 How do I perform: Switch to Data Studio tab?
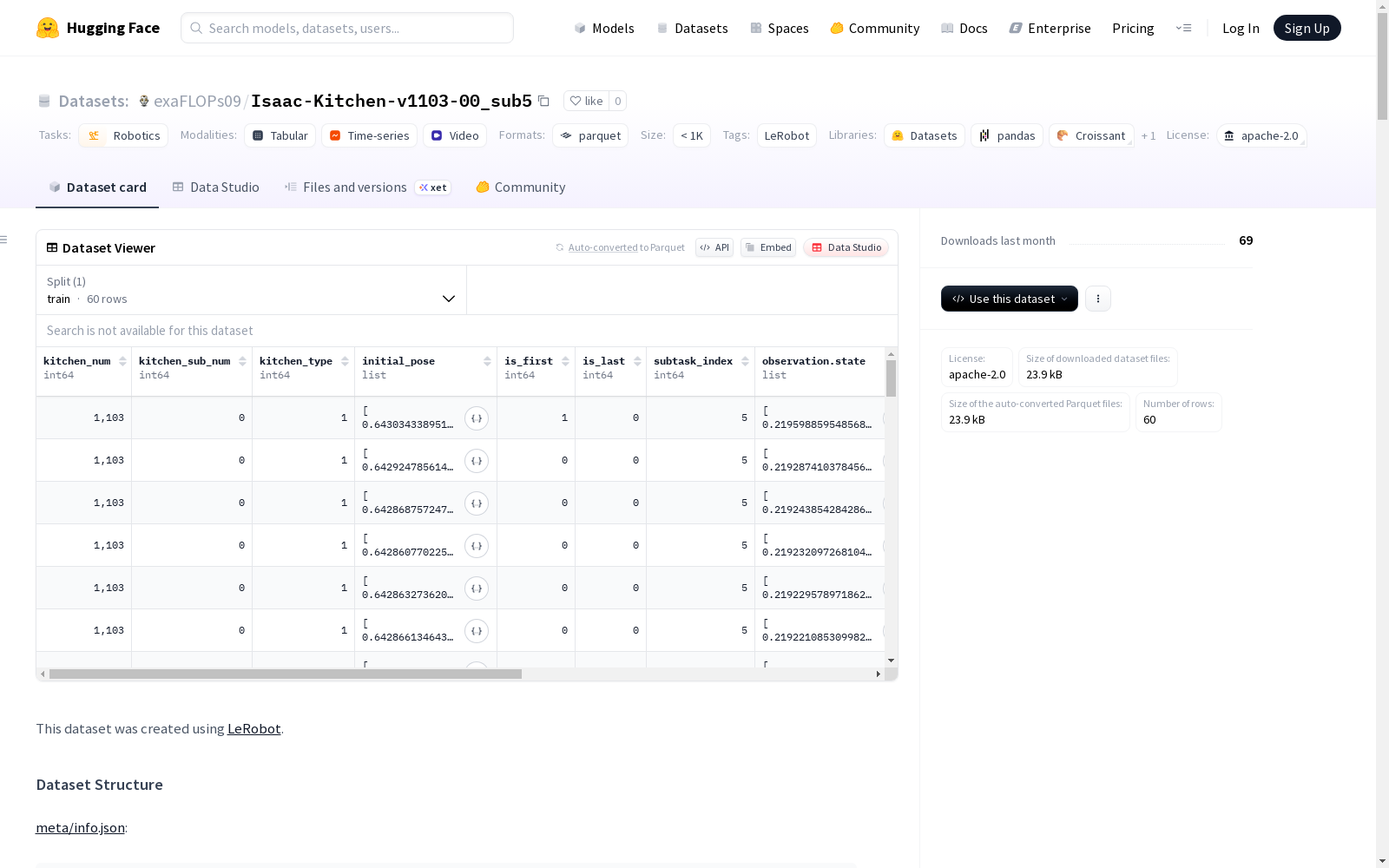pyautogui.click(x=215, y=187)
